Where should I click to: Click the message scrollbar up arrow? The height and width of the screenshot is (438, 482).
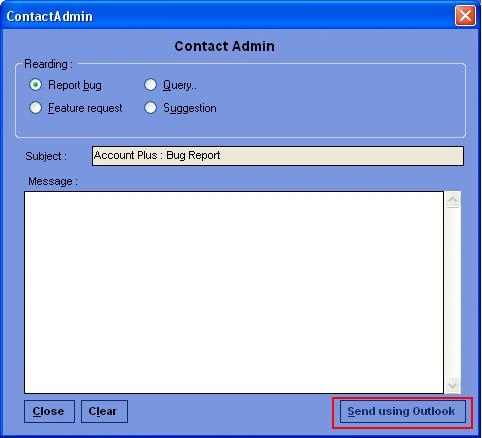[x=453, y=200]
